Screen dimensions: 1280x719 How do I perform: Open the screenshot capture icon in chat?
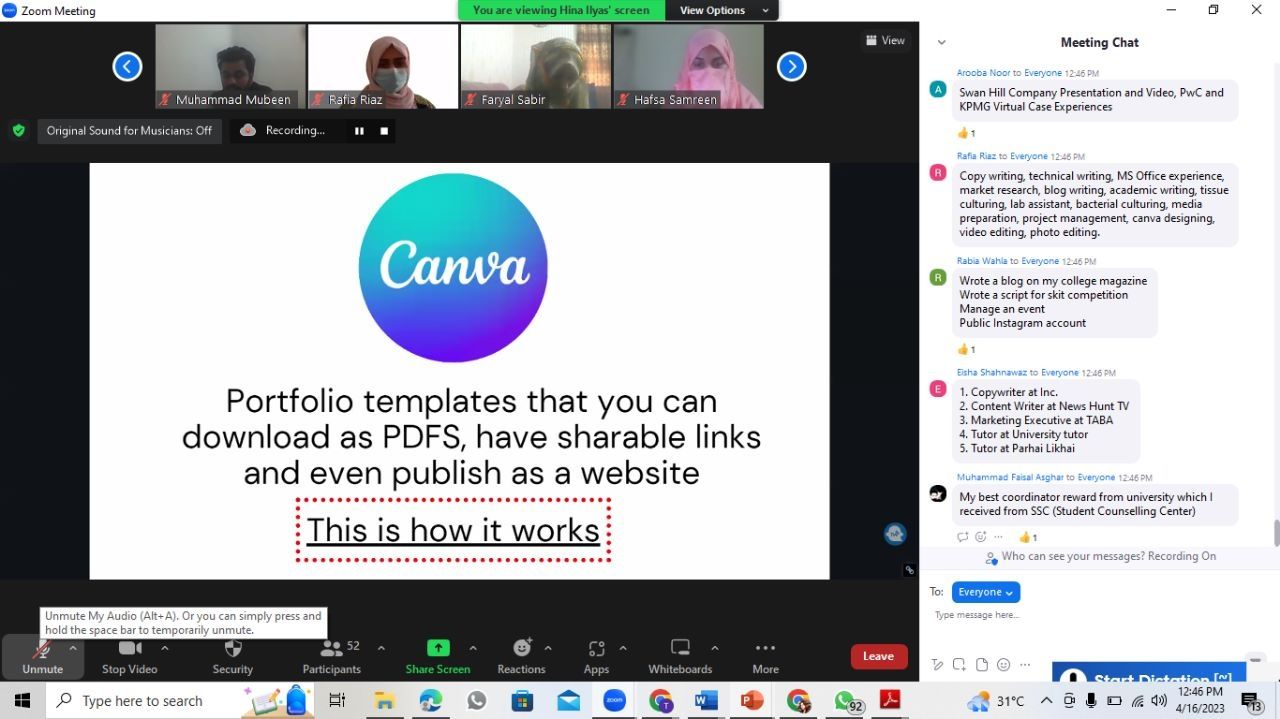(x=959, y=665)
